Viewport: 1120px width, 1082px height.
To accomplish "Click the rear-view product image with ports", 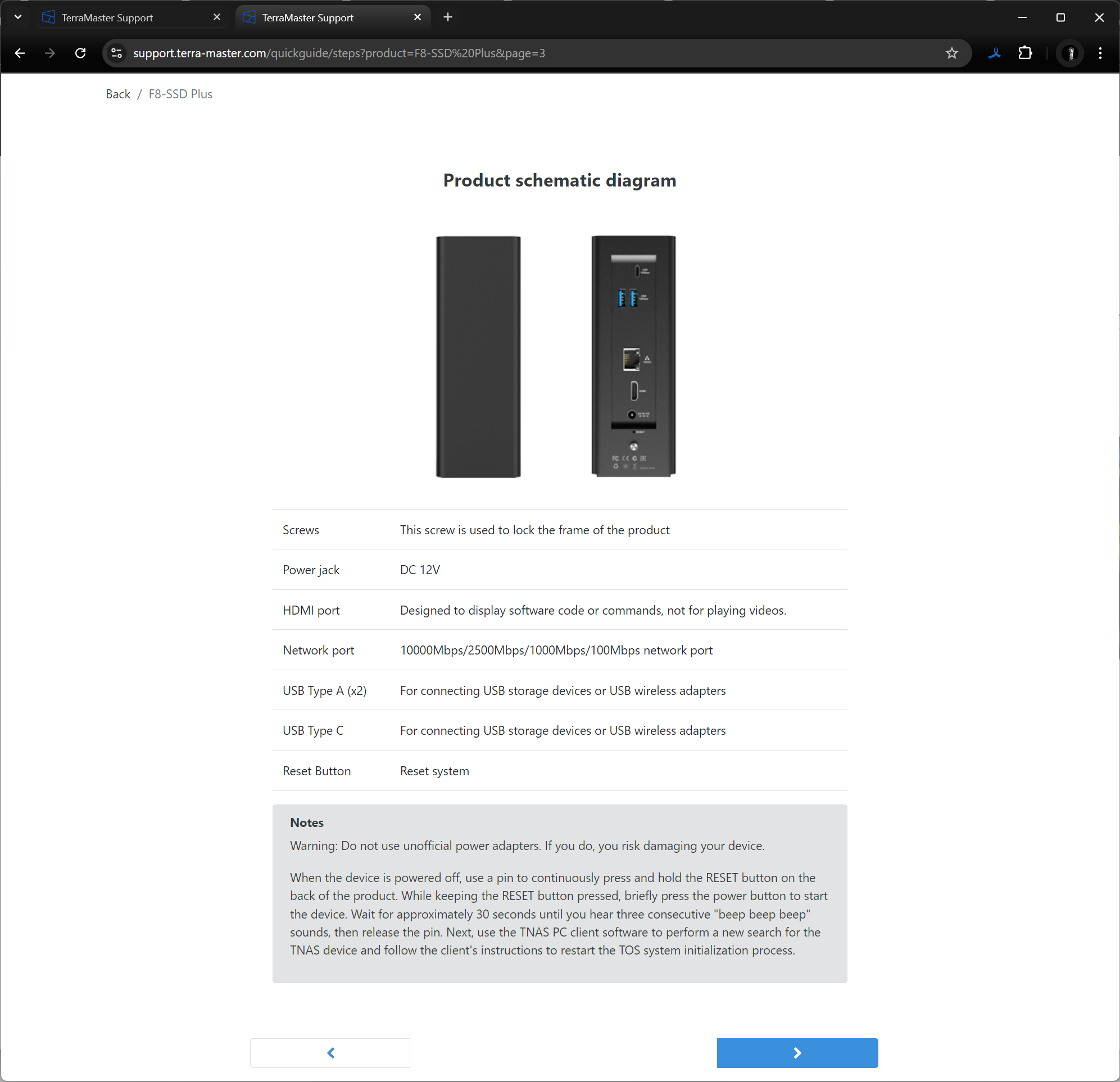I will (633, 356).
